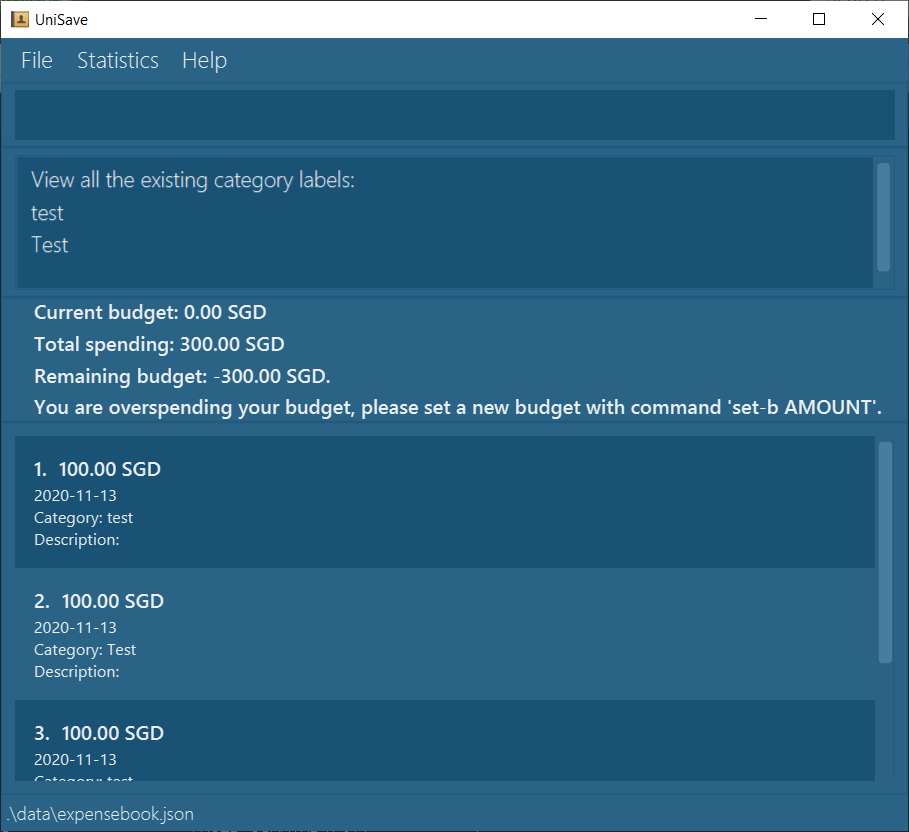Click date 2020-11-13 of expense 2
The image size is (909, 832).
[x=75, y=628]
